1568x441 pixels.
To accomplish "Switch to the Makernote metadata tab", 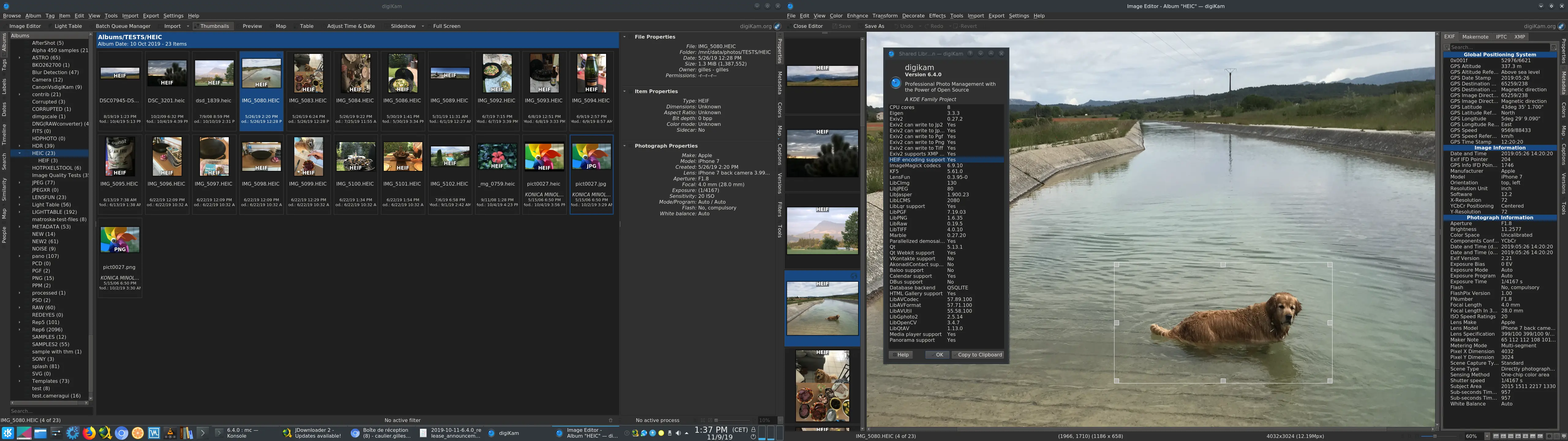I will pyautogui.click(x=1475, y=36).
